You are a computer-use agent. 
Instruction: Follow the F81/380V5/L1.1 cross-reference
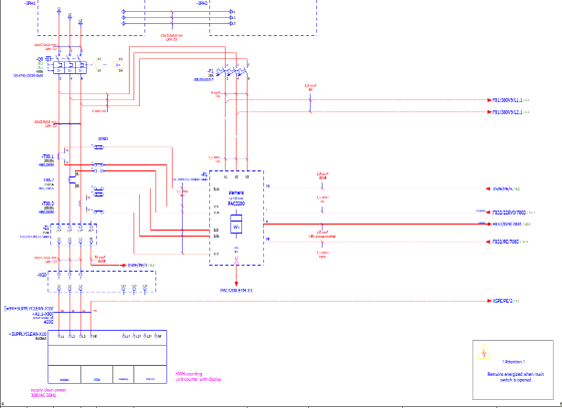[x=508, y=100]
